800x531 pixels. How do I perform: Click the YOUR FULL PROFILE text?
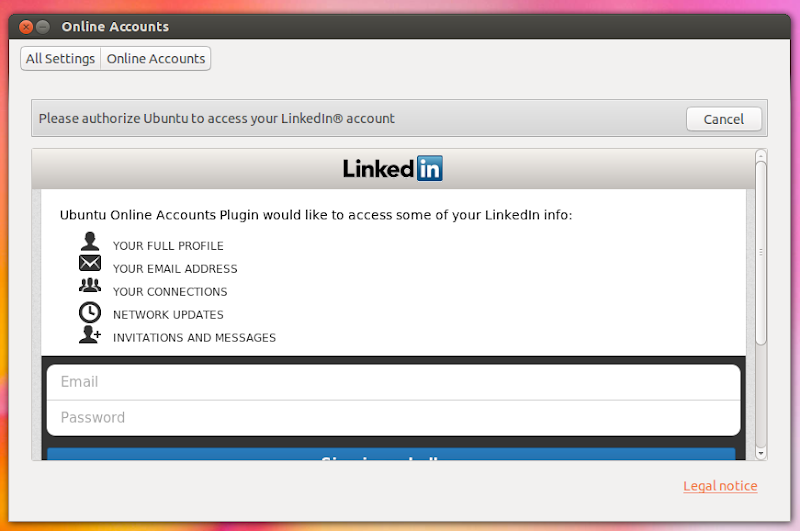pyautogui.click(x=168, y=246)
